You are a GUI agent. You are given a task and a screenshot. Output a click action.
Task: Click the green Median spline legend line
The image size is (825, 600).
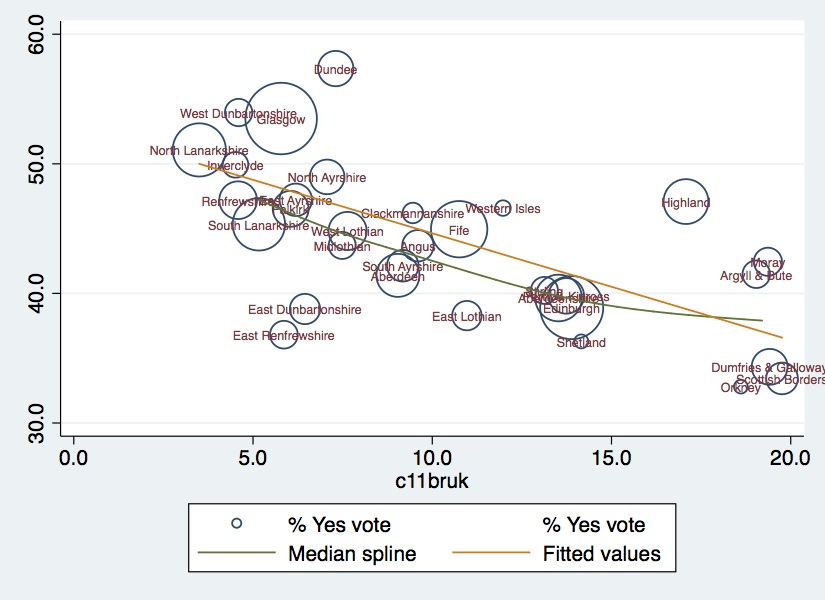[x=235, y=553]
